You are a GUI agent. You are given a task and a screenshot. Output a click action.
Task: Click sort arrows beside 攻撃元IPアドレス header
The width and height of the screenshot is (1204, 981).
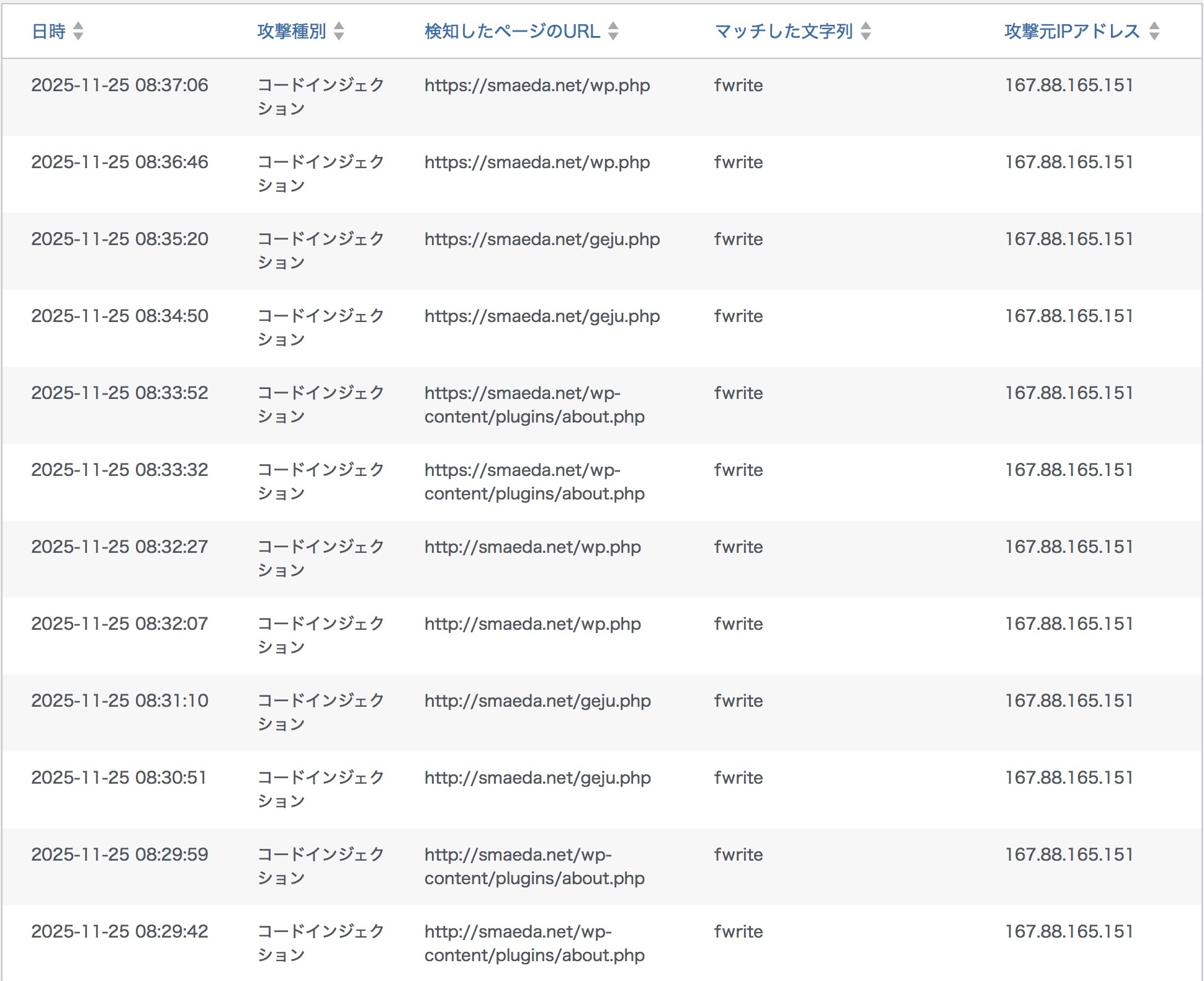coord(1154,31)
